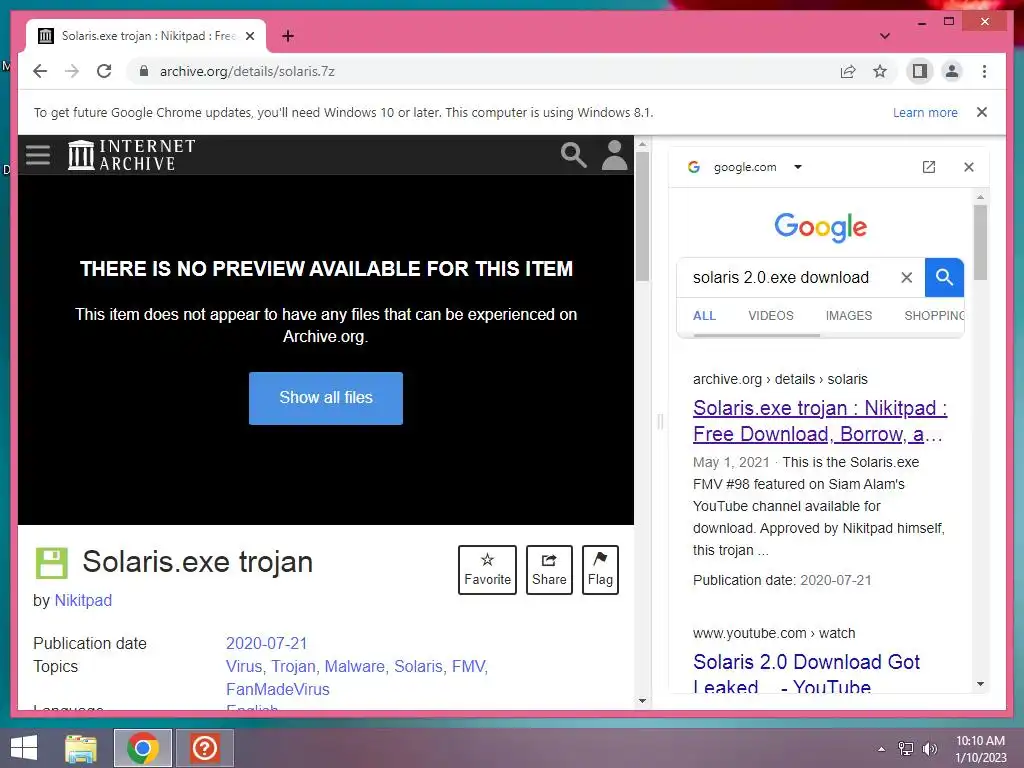Image resolution: width=1024 pixels, height=768 pixels.
Task: Open the Internet Archive user account icon
Action: (x=614, y=155)
